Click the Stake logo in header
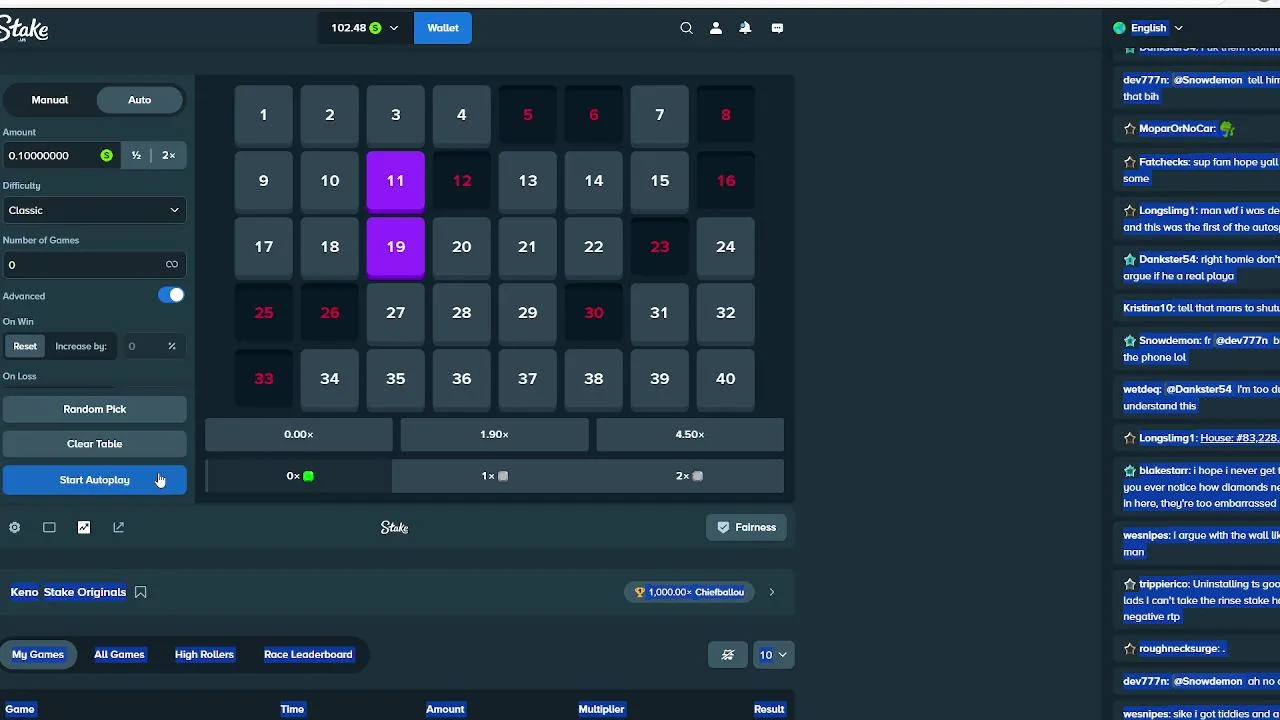 [x=24, y=30]
